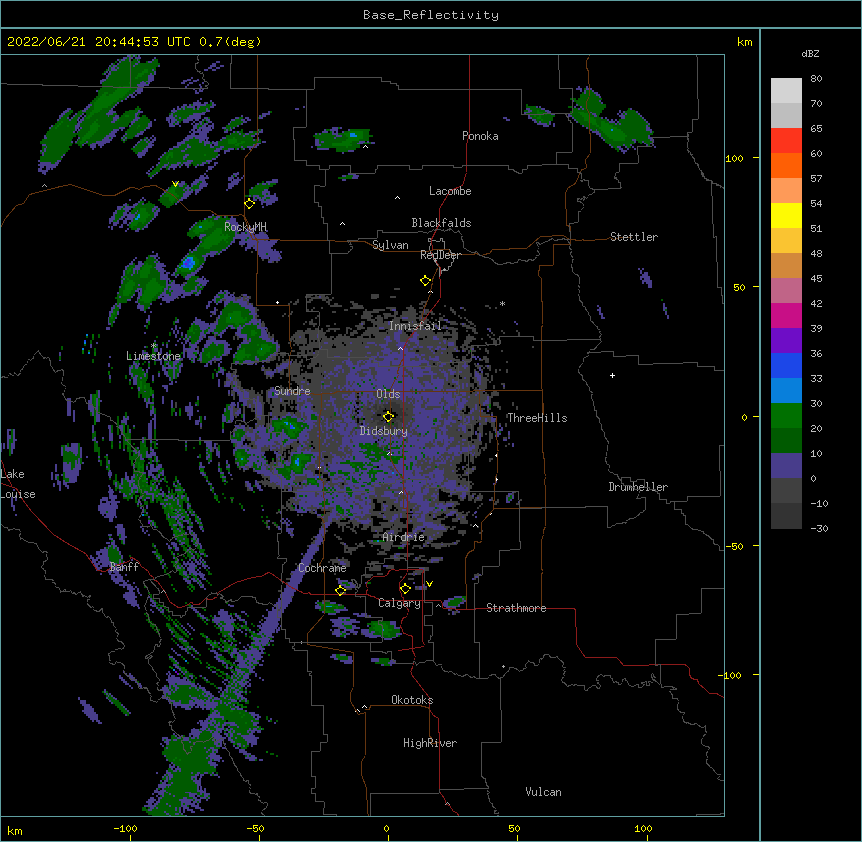Click the Base_Reflectivity title
Viewport: 862px width, 842px height.
tap(431, 15)
